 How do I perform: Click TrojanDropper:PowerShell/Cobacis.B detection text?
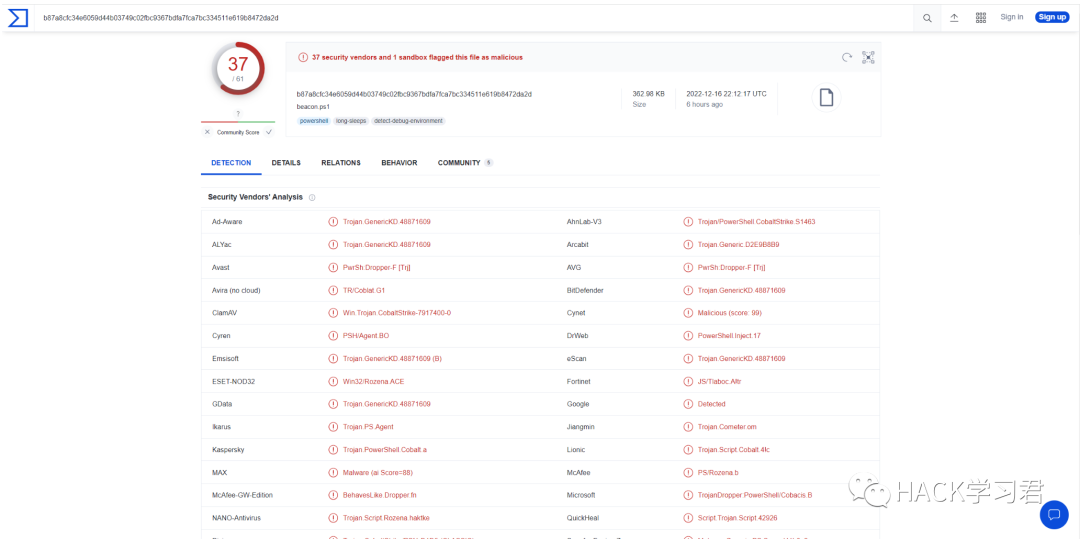coord(754,495)
